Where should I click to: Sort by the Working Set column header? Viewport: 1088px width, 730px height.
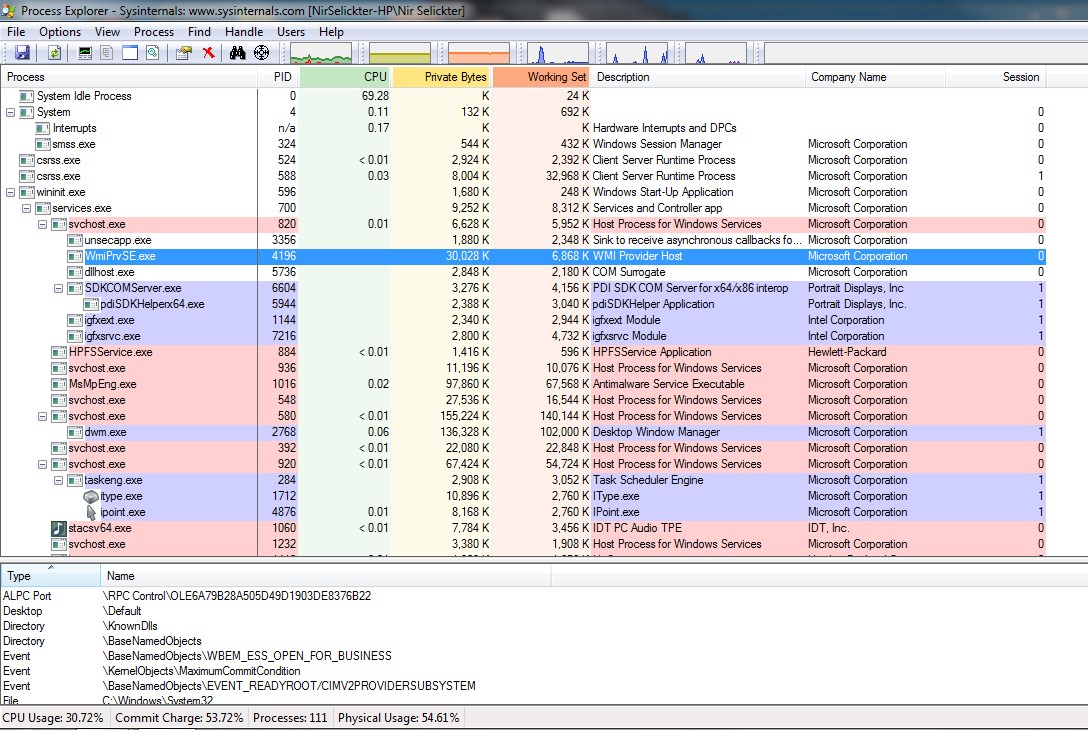click(x=541, y=77)
